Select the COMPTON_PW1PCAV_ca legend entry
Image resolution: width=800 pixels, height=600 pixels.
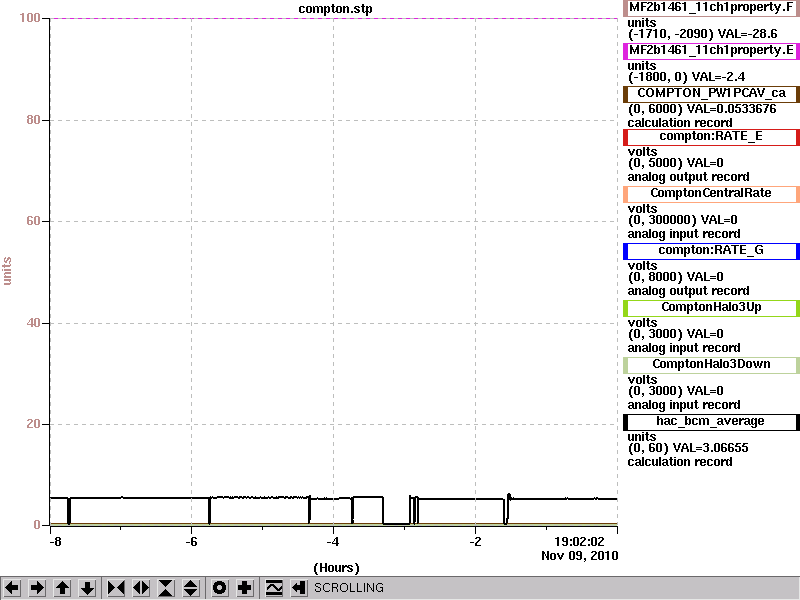pos(711,93)
